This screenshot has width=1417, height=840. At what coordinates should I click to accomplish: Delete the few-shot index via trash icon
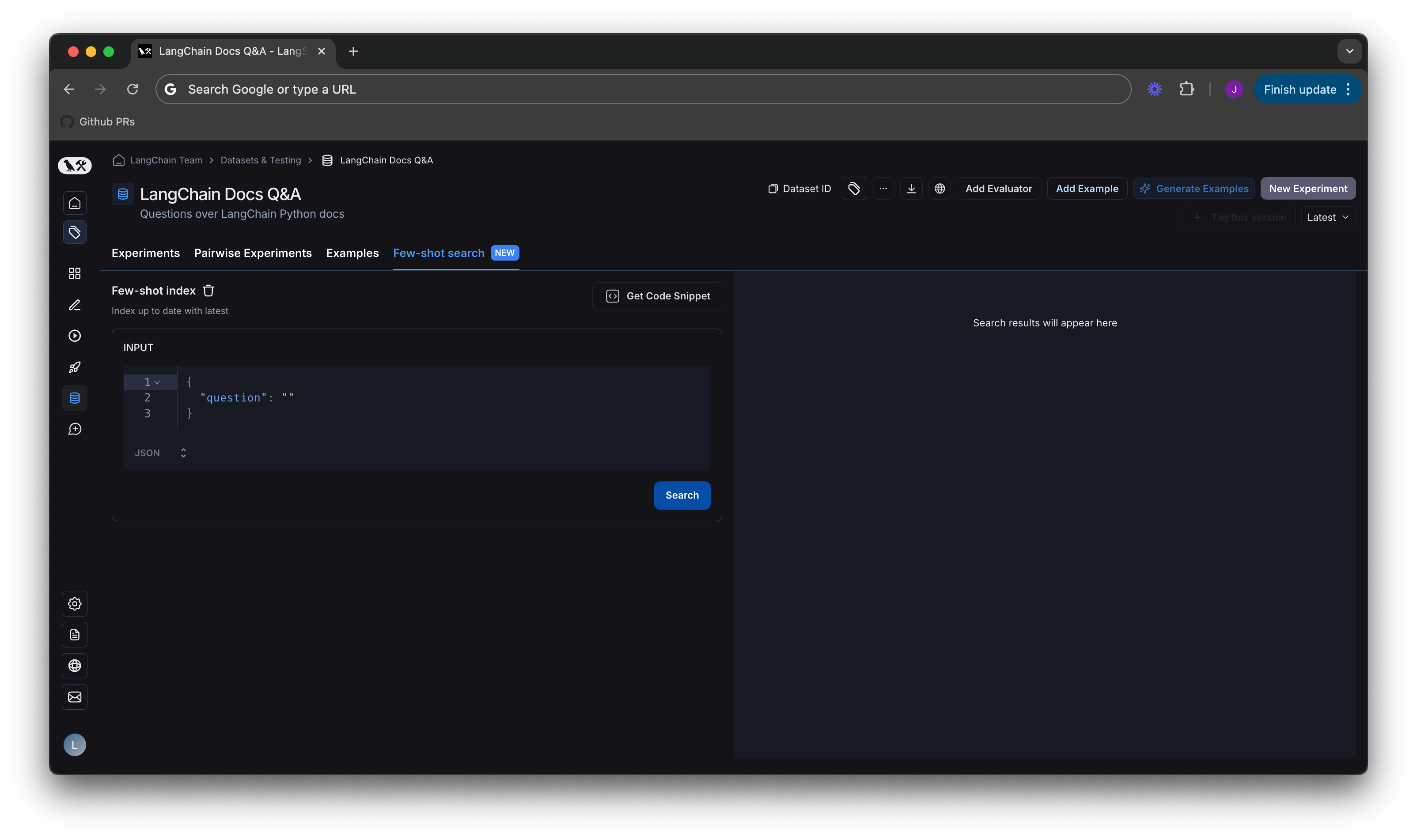pos(208,290)
